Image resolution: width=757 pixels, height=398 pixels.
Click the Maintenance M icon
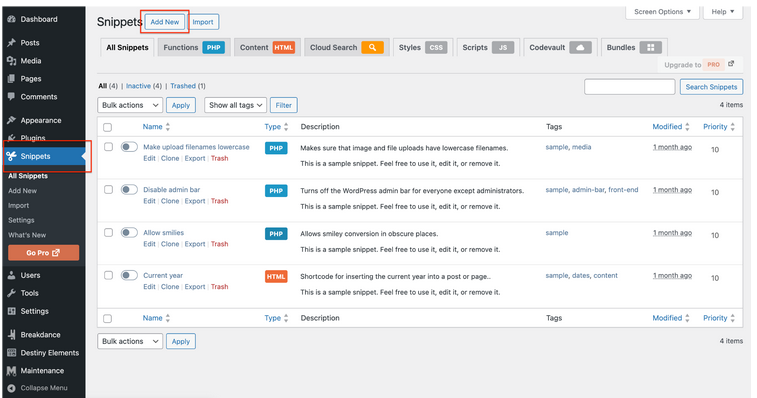tap(12, 371)
